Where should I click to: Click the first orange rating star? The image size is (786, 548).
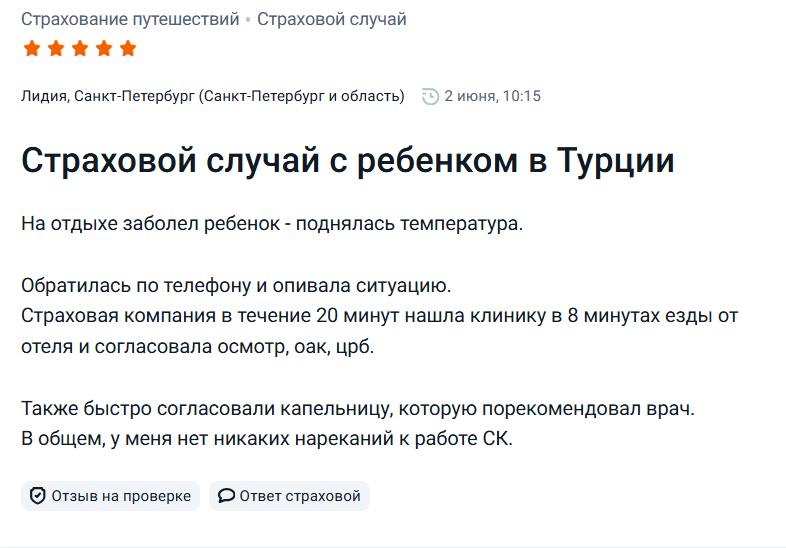click(x=32, y=49)
